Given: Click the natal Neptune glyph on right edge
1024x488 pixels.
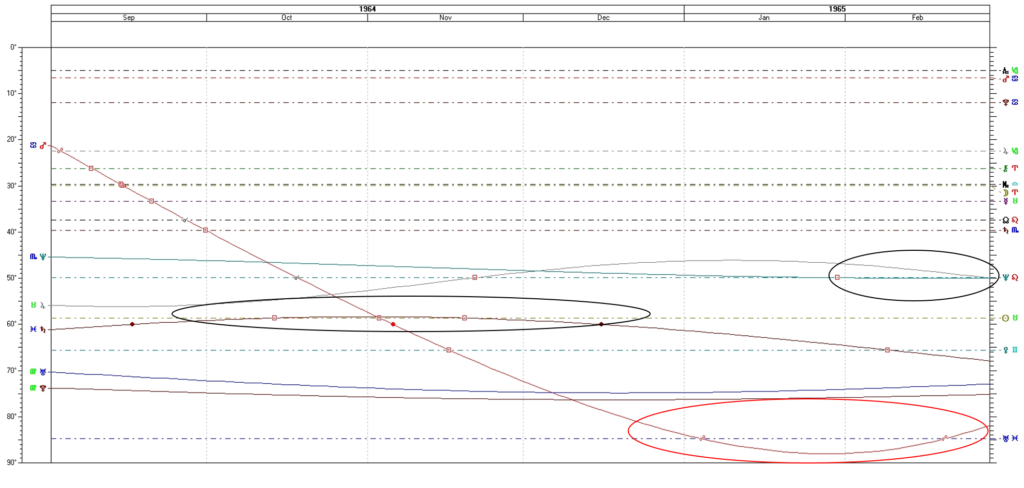Looking at the screenshot, I should click(1005, 278).
